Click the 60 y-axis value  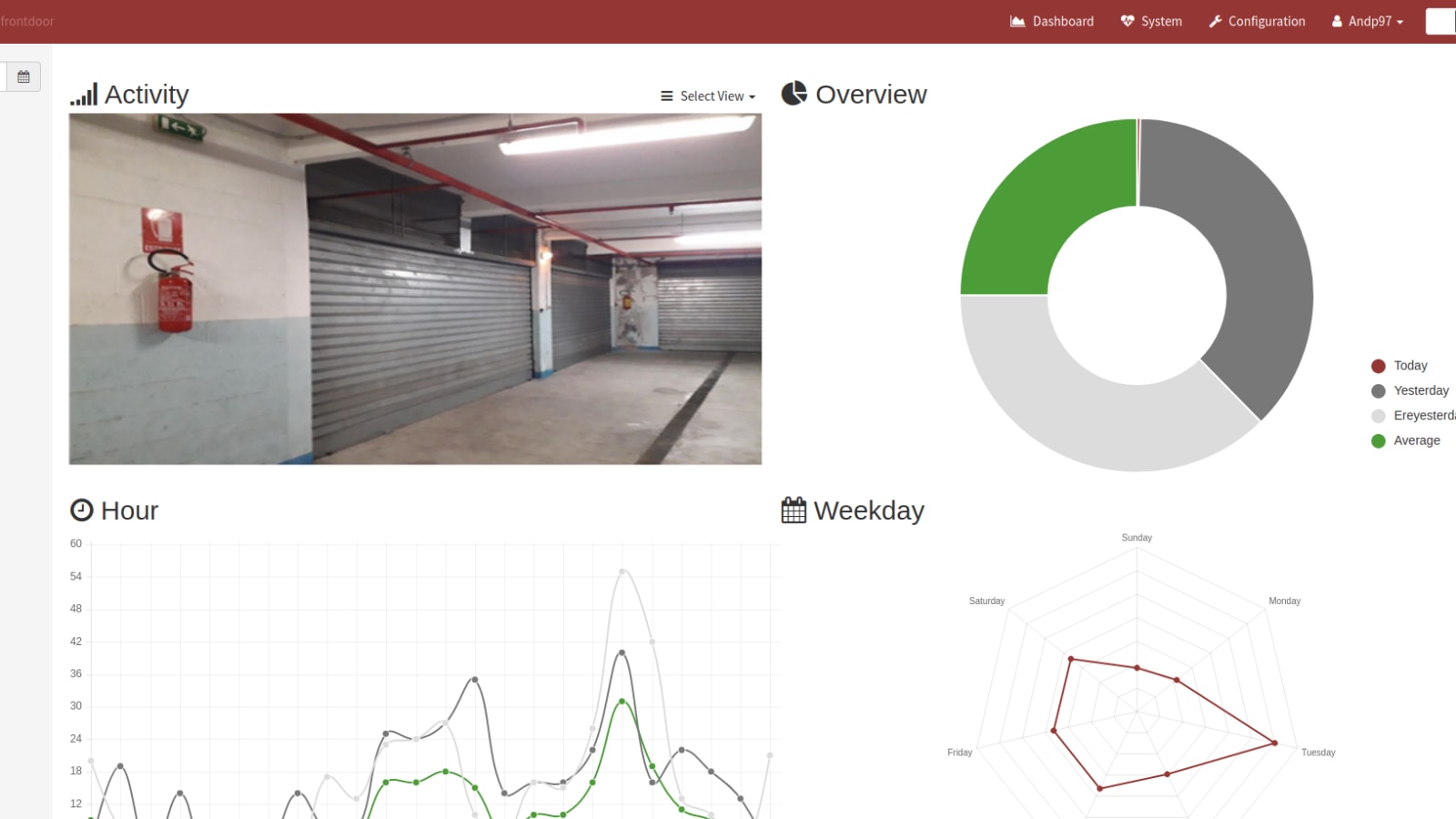(76, 544)
